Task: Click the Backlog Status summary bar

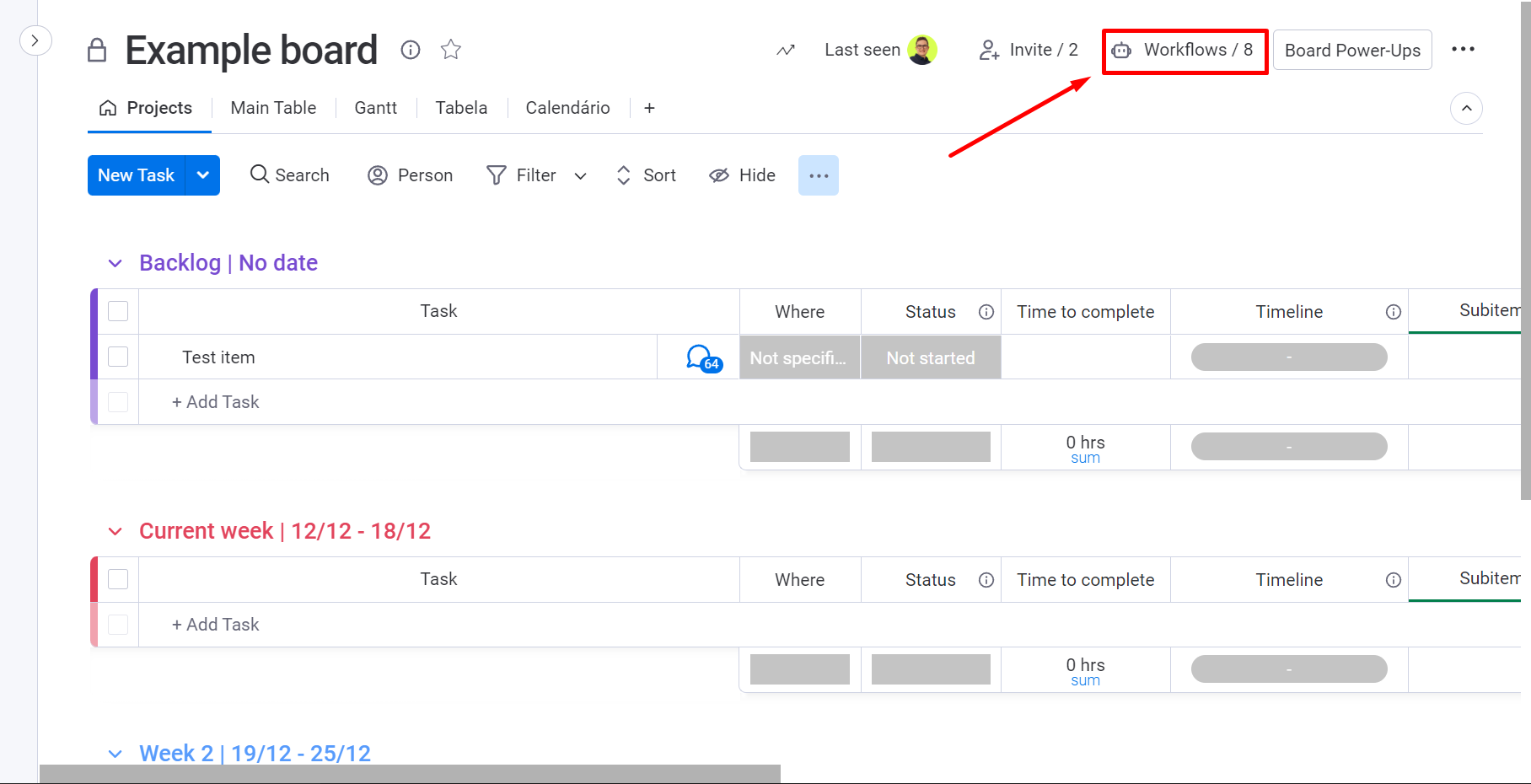Action: point(931,447)
